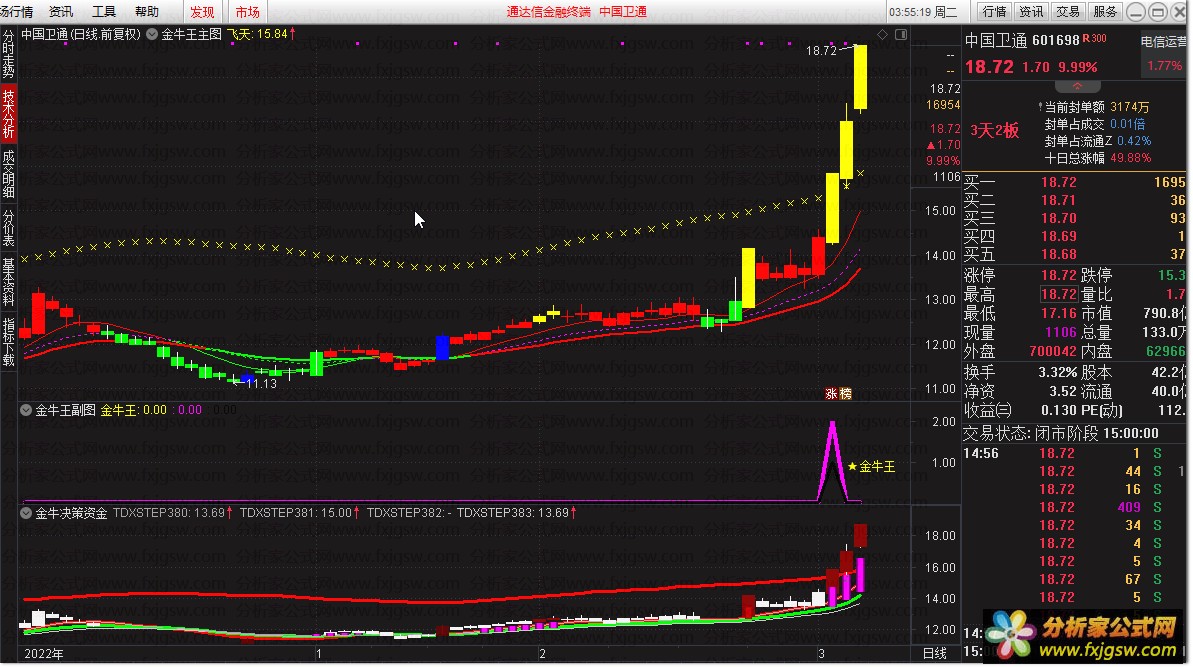
Task: Click the 3天2板 label
Action: (994, 131)
